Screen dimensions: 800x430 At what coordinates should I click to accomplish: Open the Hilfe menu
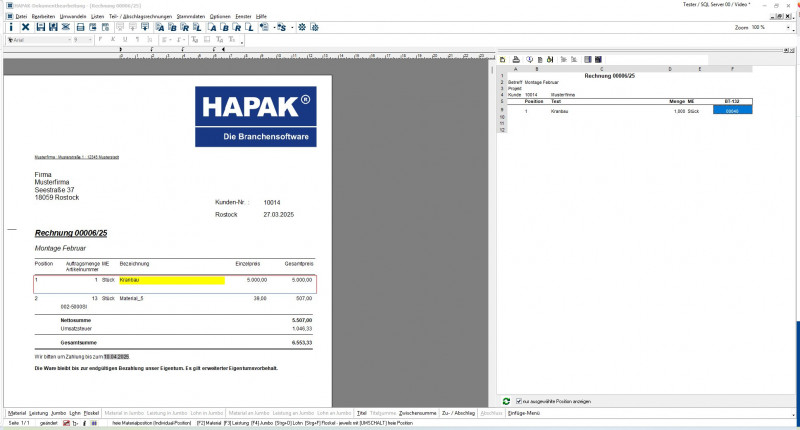click(x=261, y=16)
